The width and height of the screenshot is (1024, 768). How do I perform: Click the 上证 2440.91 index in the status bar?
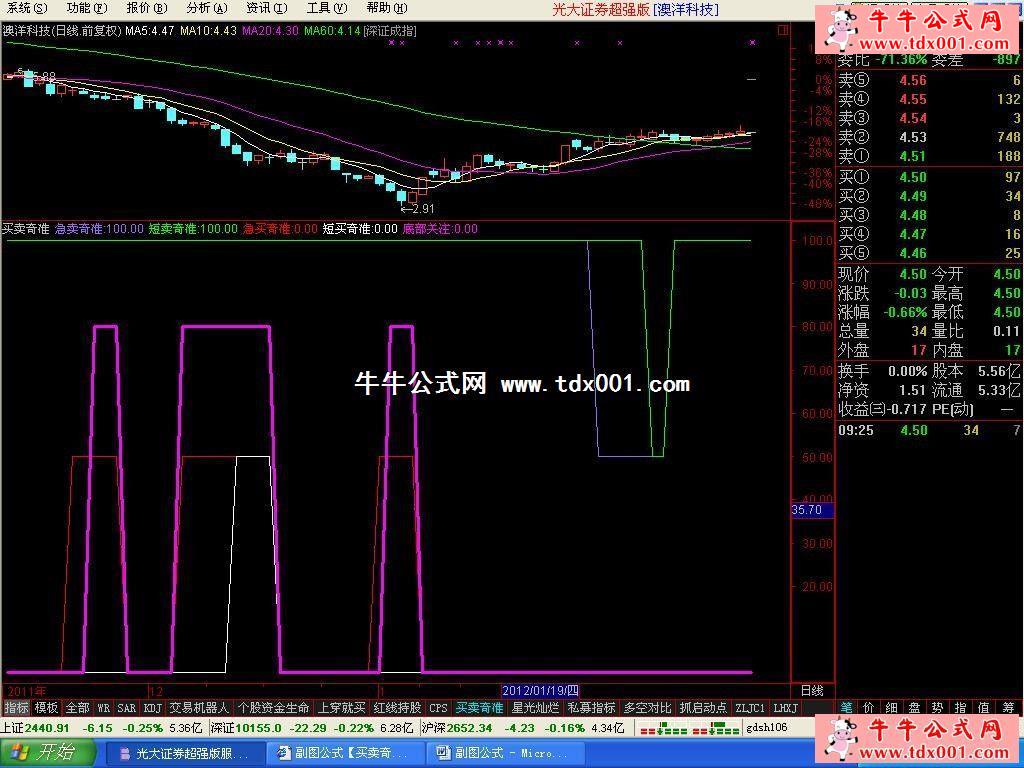[x=35, y=728]
